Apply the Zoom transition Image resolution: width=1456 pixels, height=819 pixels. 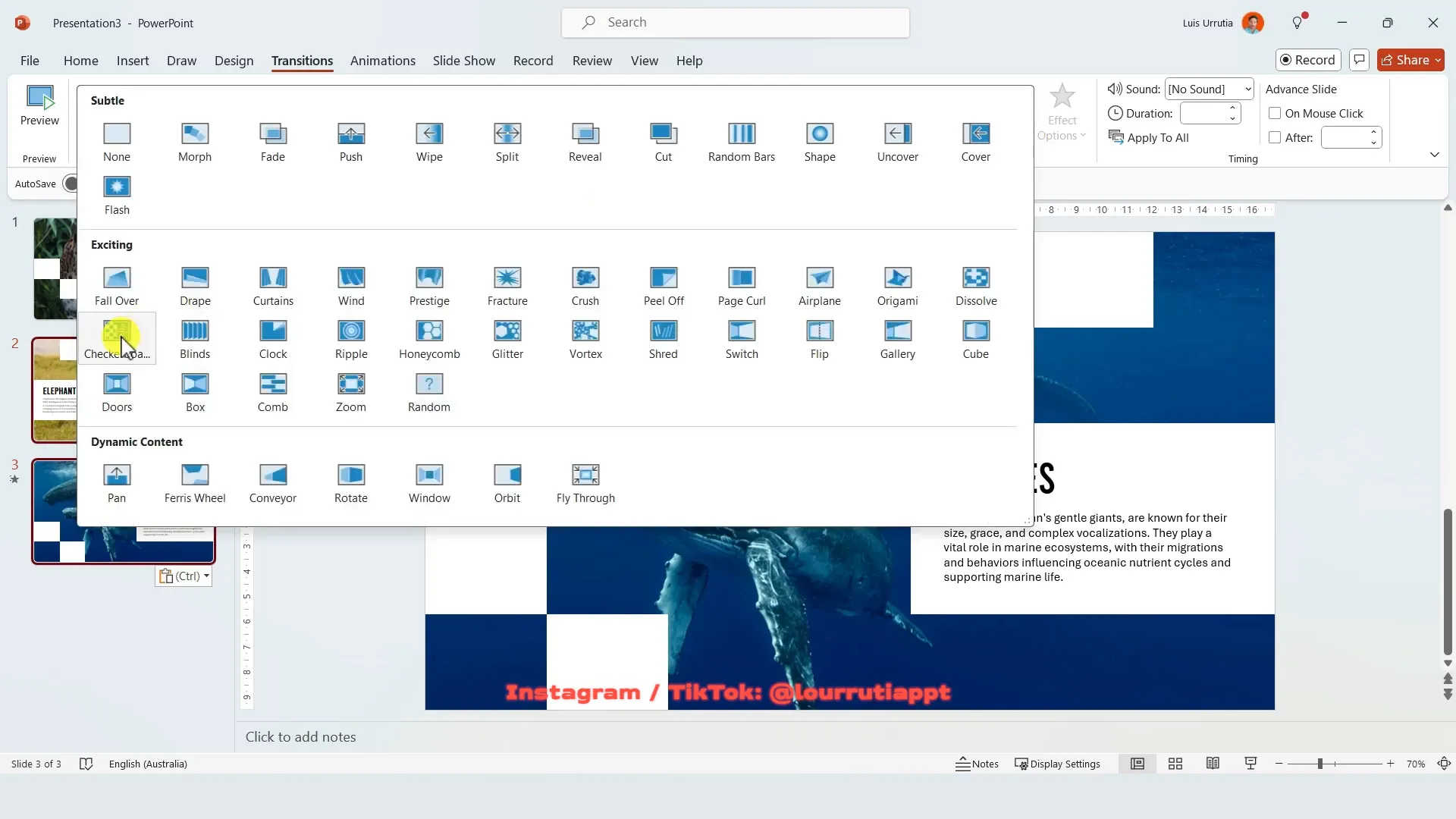click(x=351, y=392)
